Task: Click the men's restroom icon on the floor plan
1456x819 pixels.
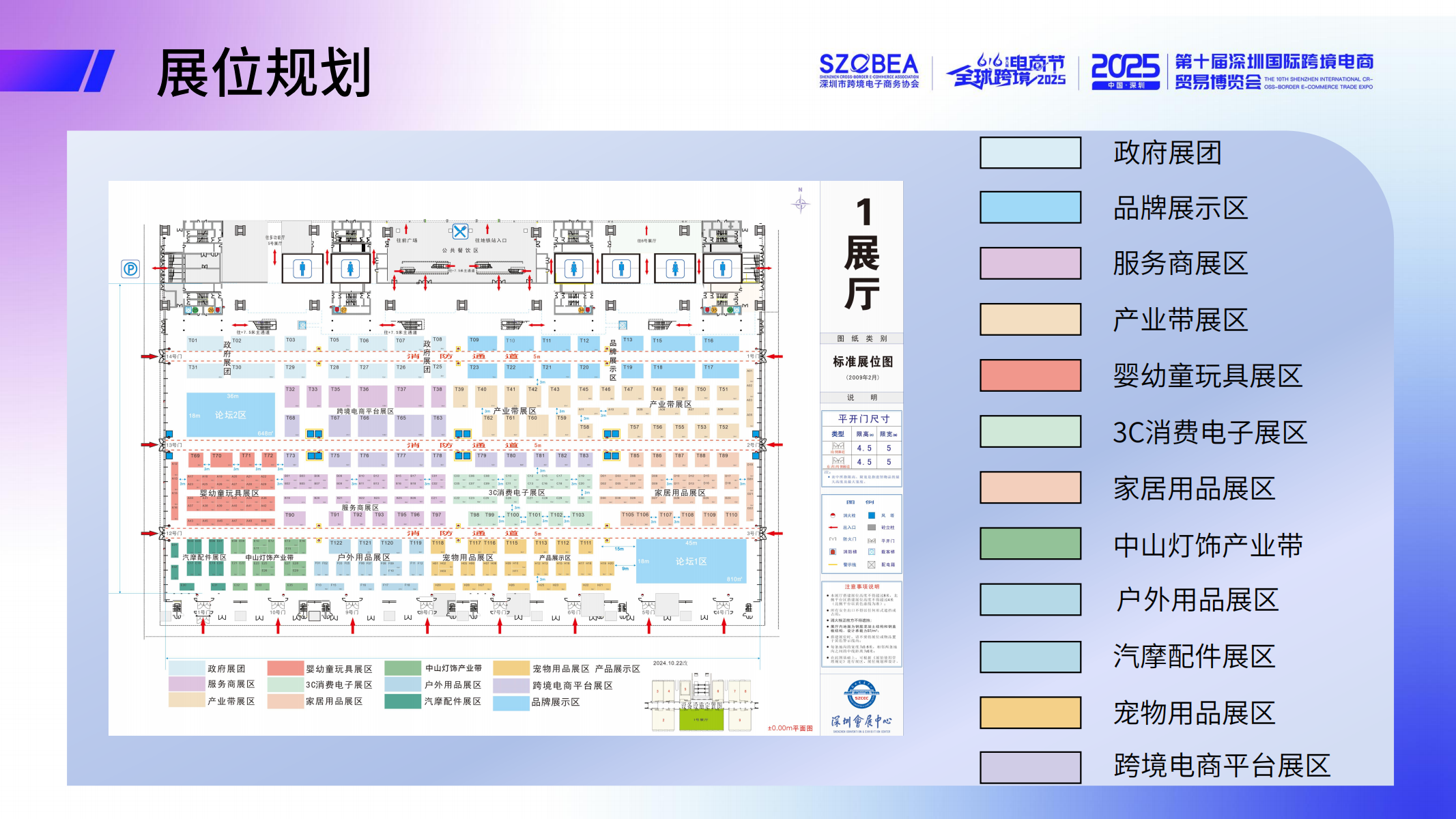Action: [x=302, y=269]
